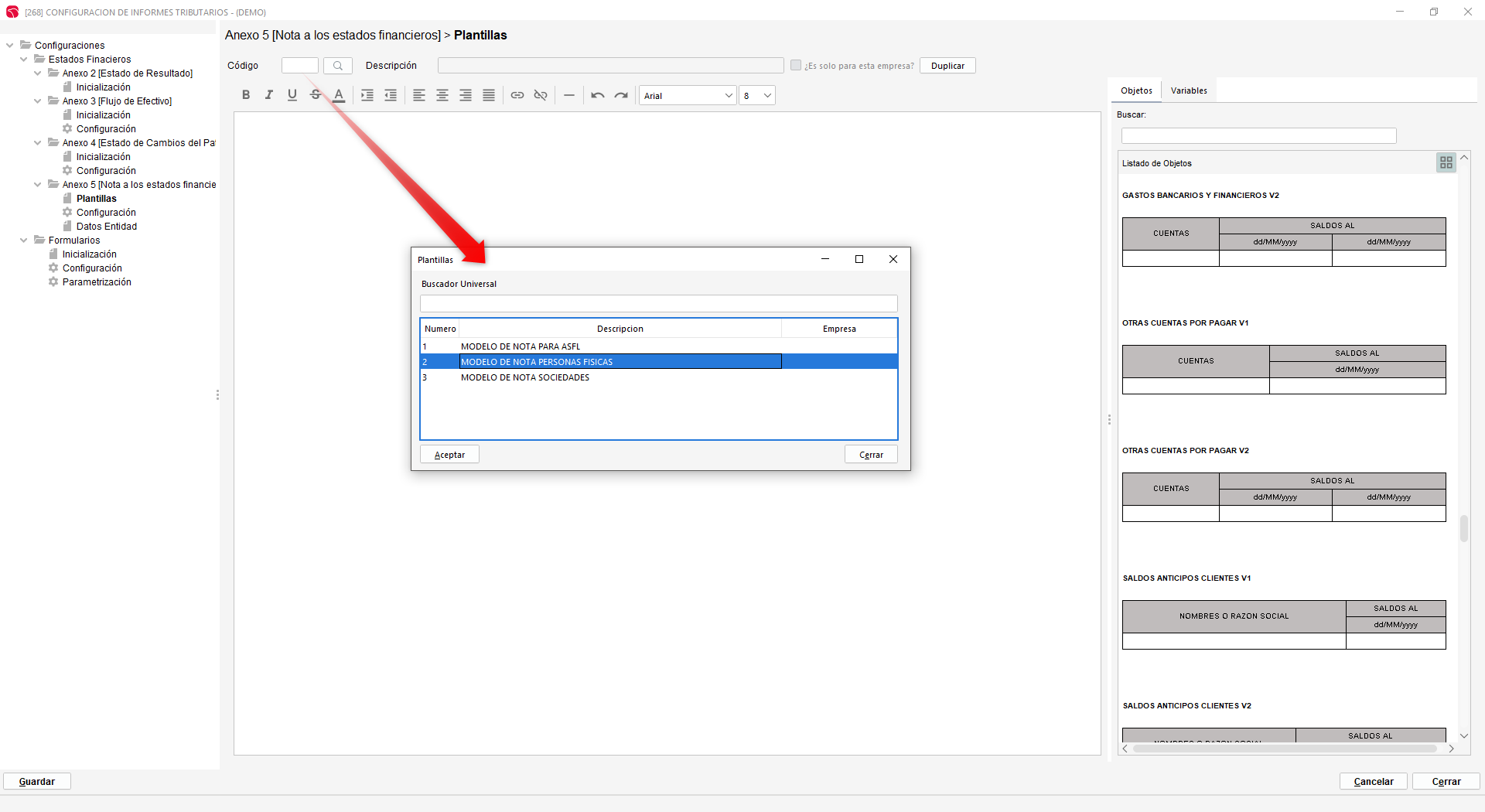This screenshot has height=812, width=1485.
Task: Open the Arial font dropdown
Action: point(687,96)
